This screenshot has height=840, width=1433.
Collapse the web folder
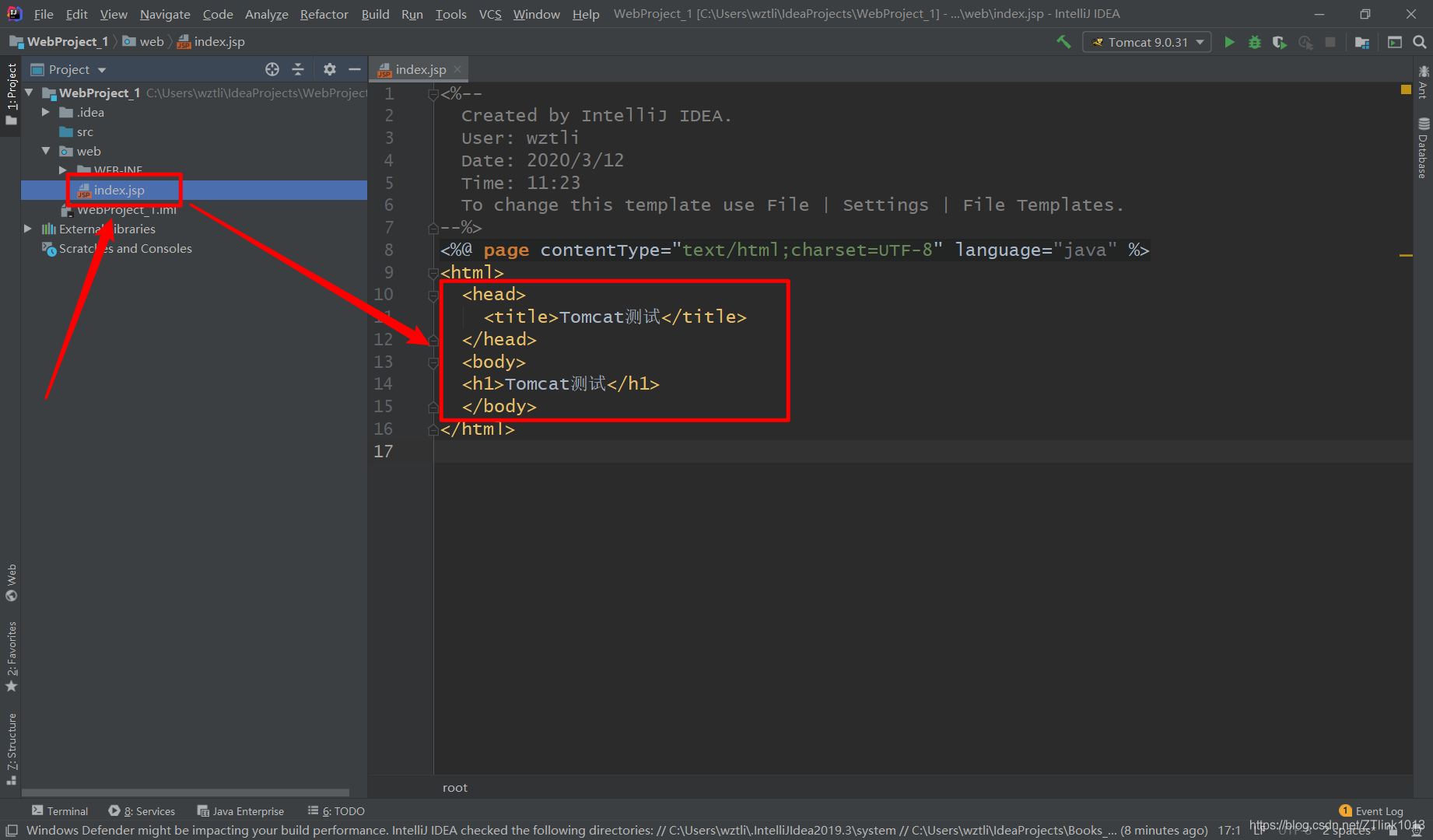46,151
